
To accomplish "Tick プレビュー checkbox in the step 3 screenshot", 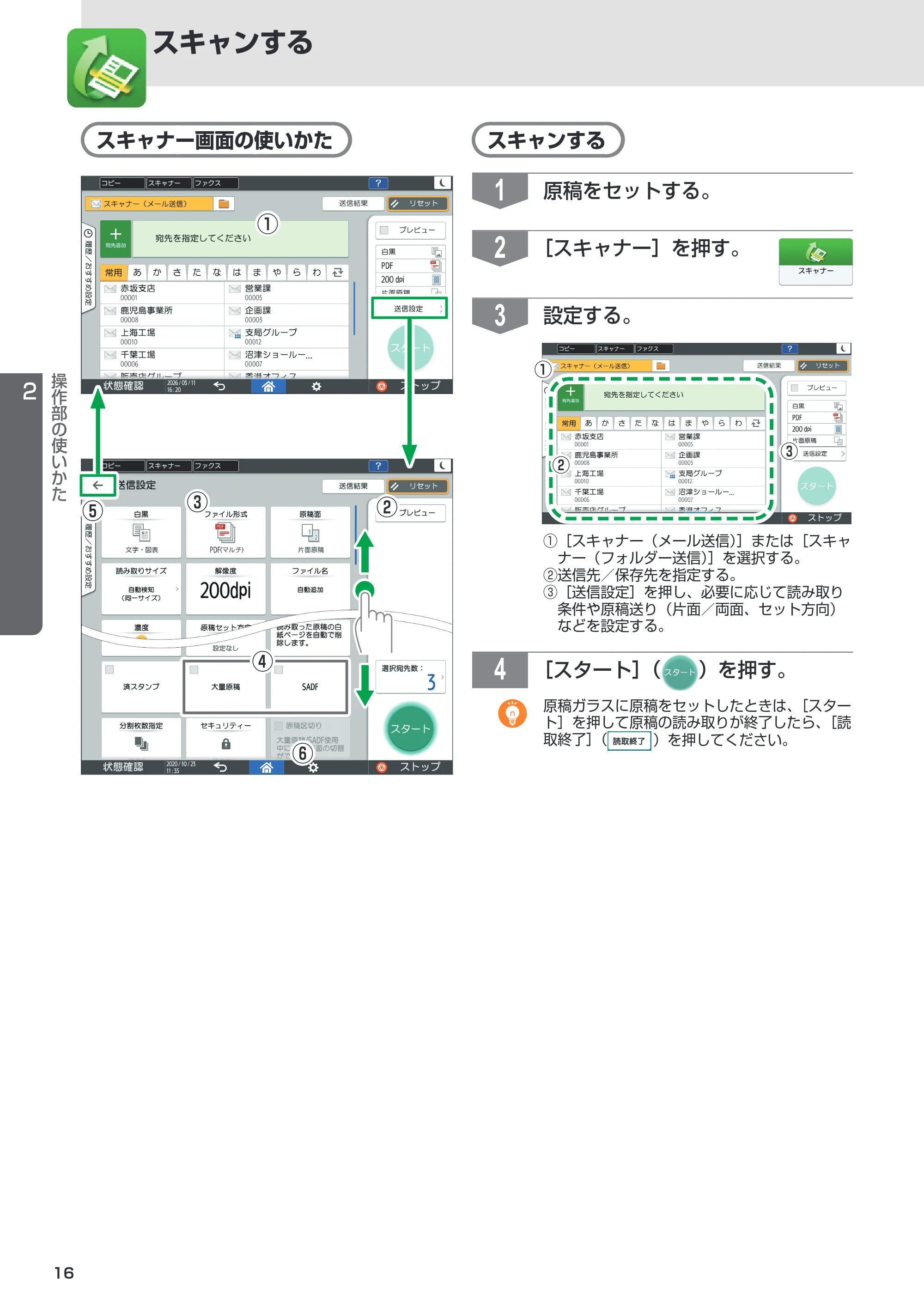I will [795, 388].
